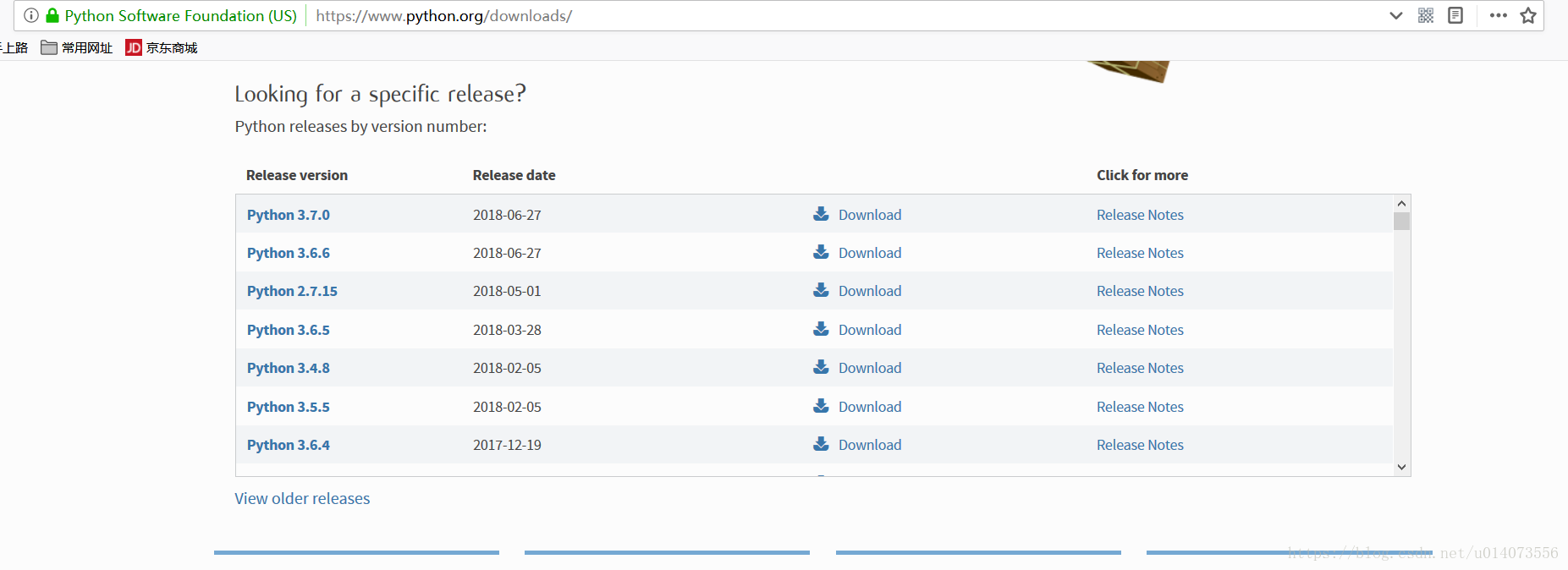Click Download link for Python 3.4.8
Image resolution: width=1568 pixels, height=570 pixels.
(870, 368)
